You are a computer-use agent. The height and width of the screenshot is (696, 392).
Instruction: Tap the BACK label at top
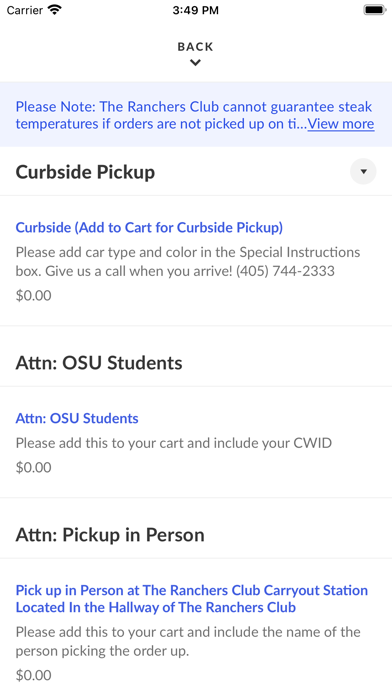pos(195,47)
